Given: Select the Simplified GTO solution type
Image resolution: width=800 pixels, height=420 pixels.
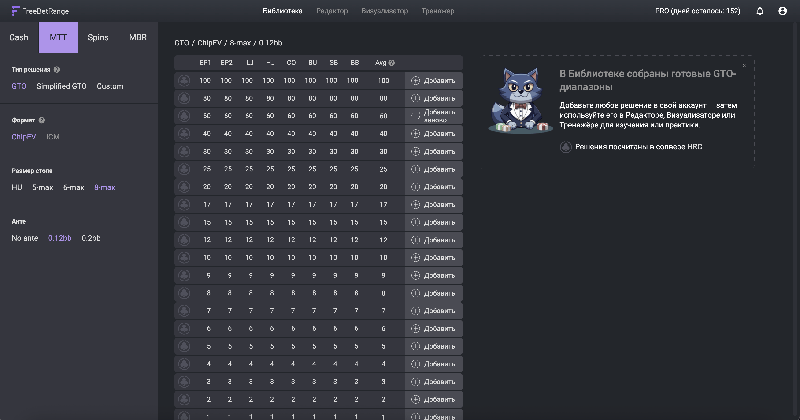Looking at the screenshot, I should [x=62, y=87].
